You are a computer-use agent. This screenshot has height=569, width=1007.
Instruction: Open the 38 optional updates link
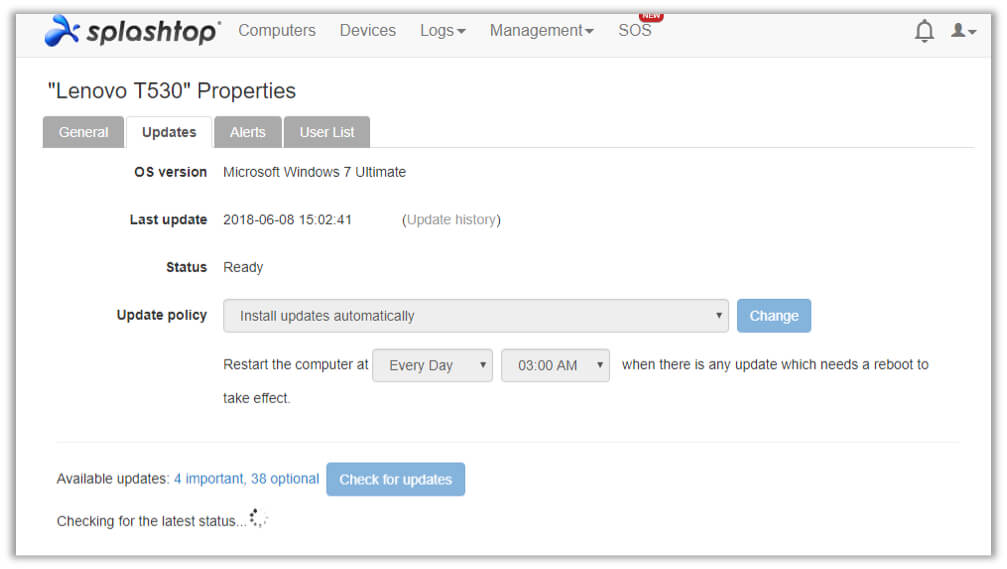(x=285, y=479)
